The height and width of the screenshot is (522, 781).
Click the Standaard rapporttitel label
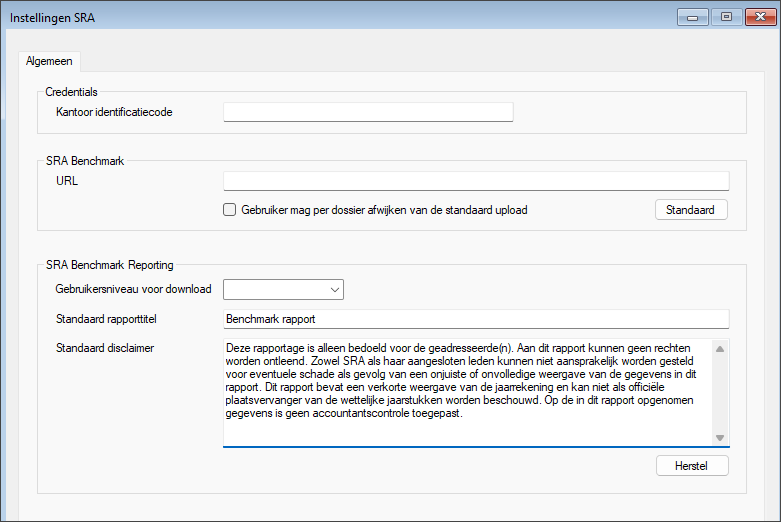(106, 319)
